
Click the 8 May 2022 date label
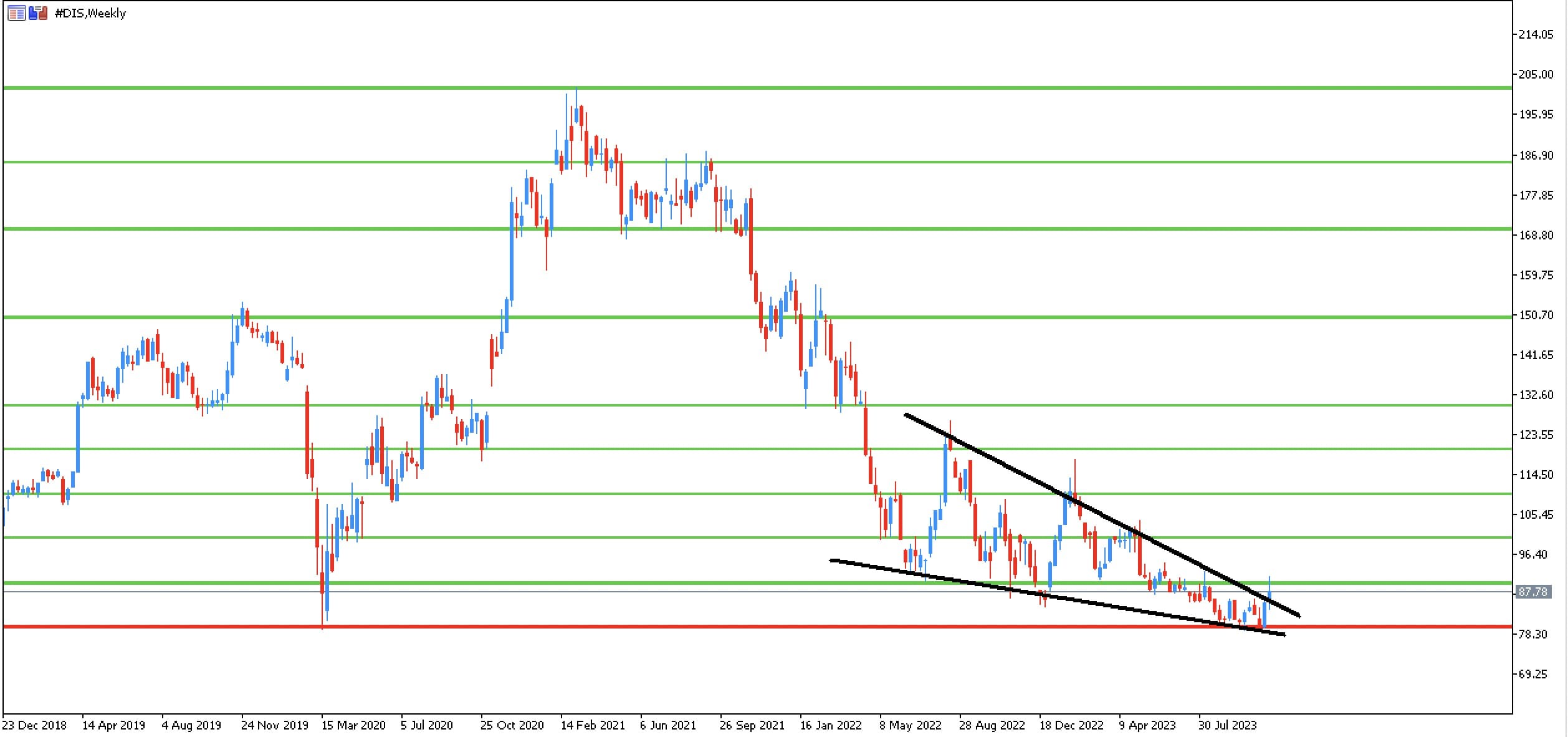(911, 726)
